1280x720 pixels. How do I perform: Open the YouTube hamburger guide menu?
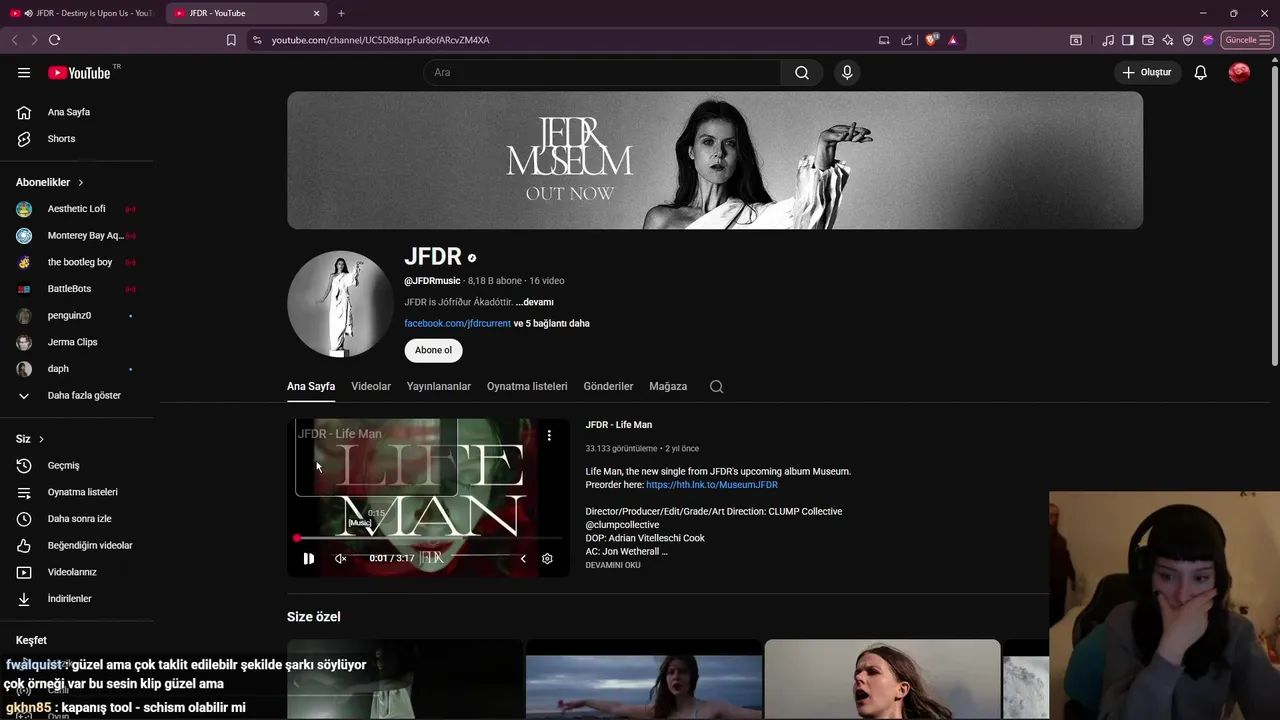24,73
